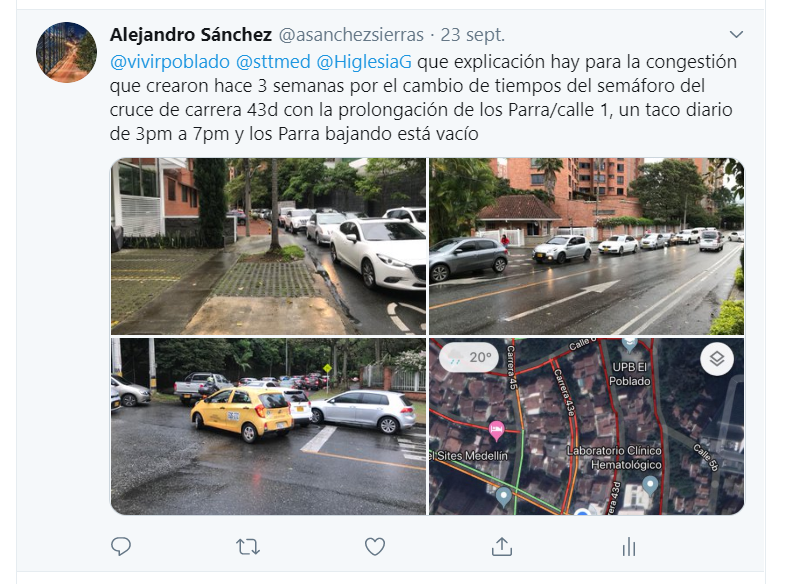Open Alejandro Sánchez's profile avatar

[x=66, y=52]
